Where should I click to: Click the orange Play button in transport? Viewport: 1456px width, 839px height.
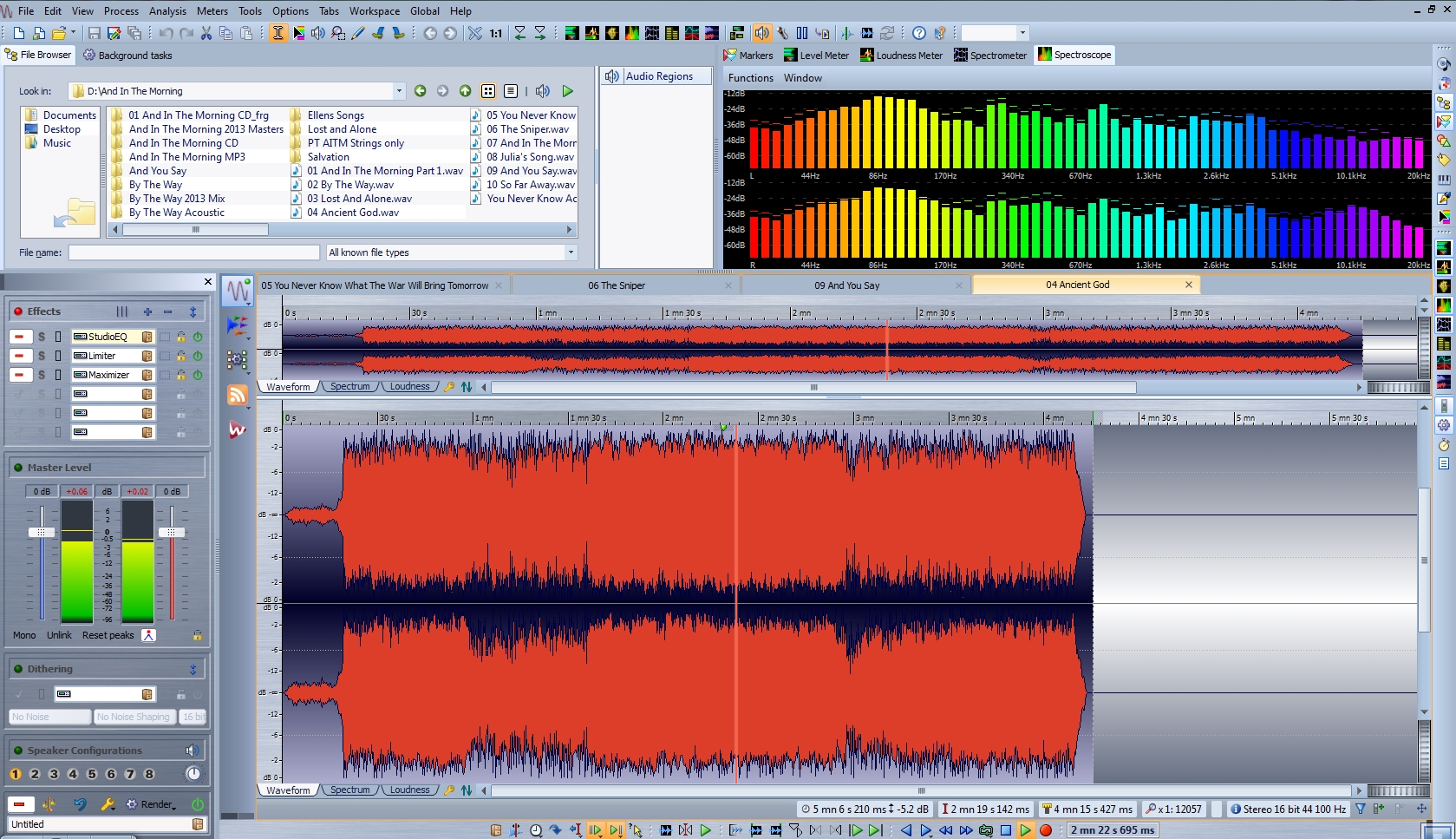coord(1025,830)
